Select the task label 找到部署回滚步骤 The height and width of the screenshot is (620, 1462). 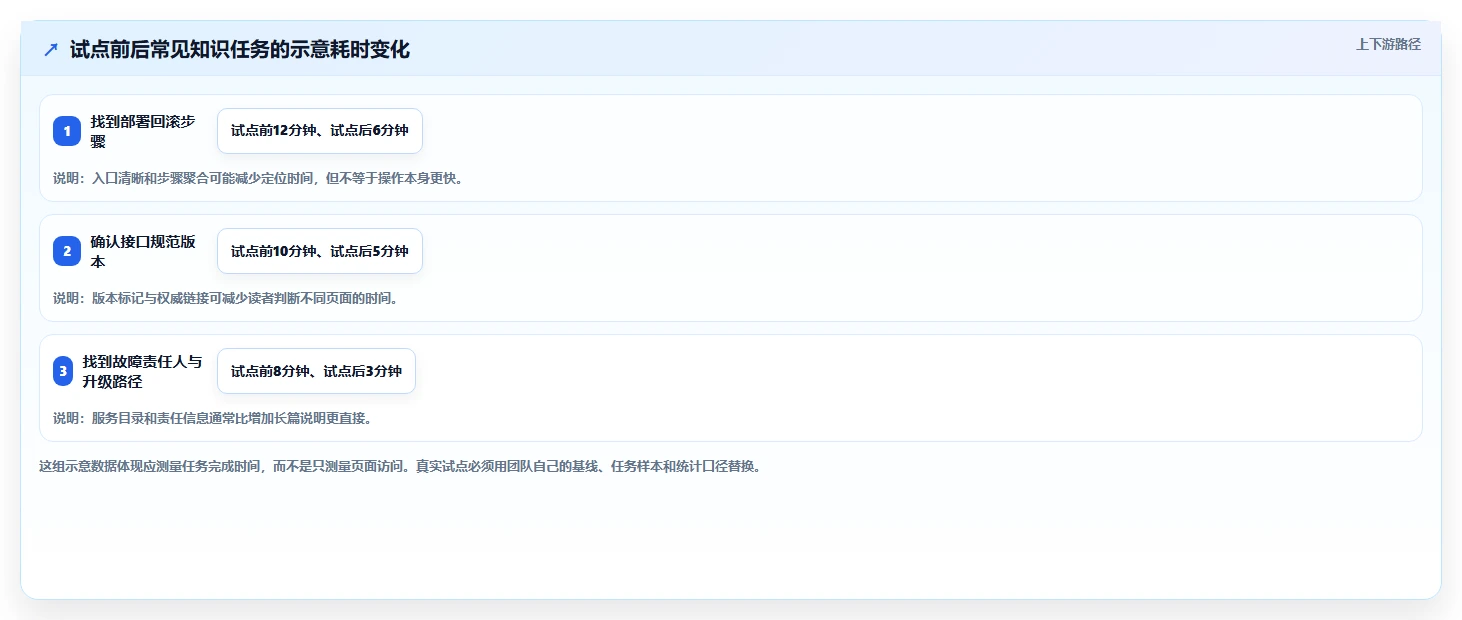[x=143, y=131]
